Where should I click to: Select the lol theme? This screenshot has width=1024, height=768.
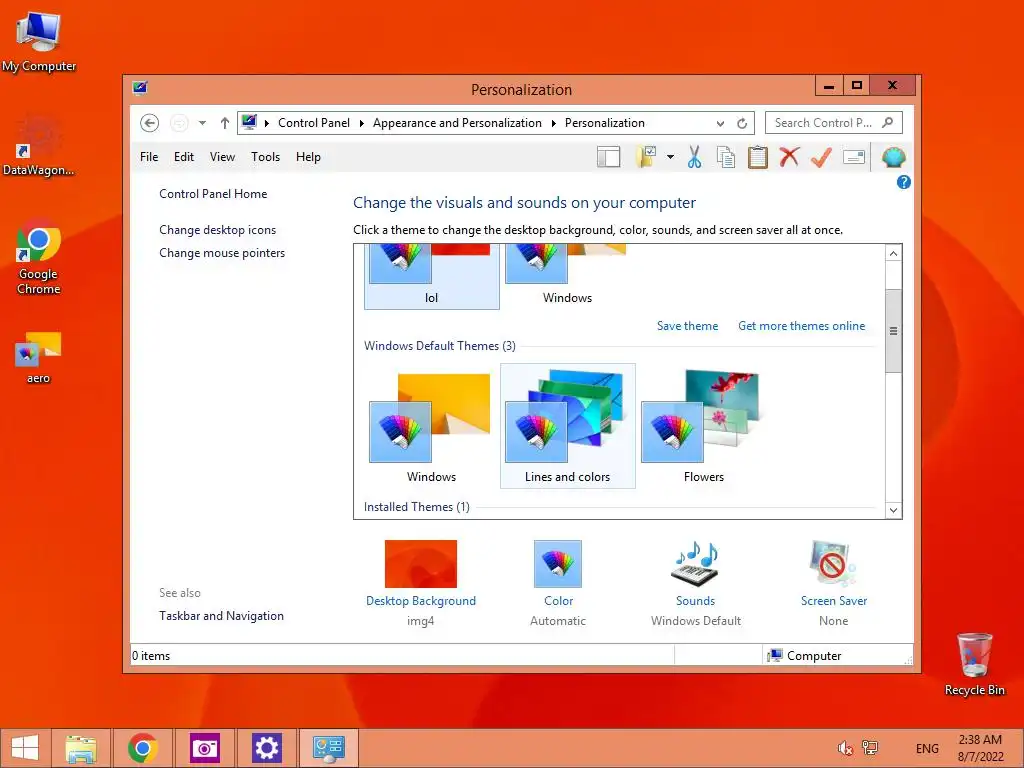click(x=432, y=277)
